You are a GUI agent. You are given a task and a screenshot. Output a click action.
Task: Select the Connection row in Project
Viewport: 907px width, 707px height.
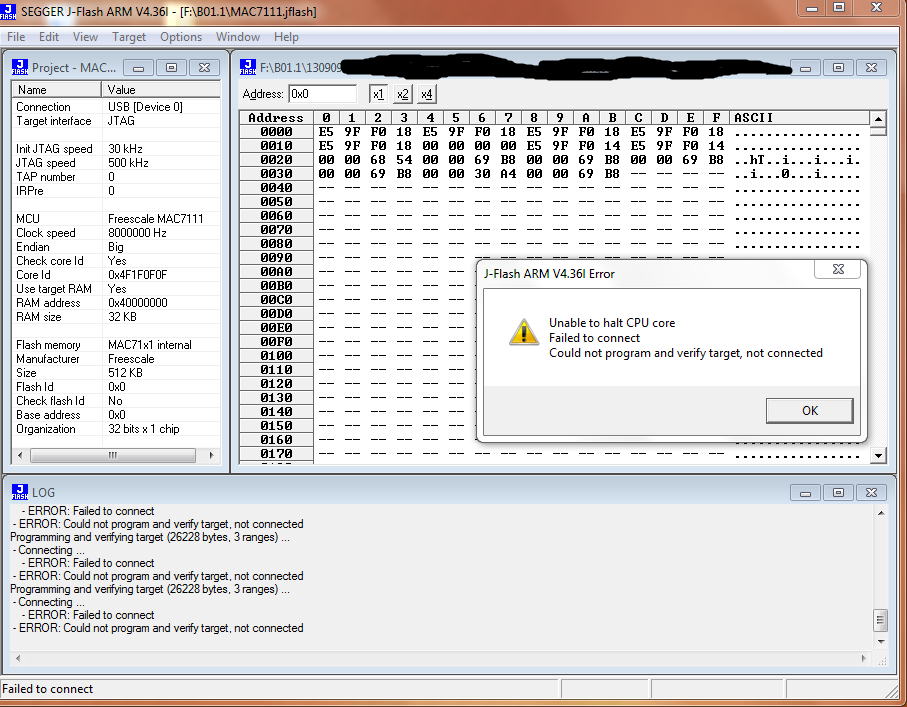(x=116, y=107)
